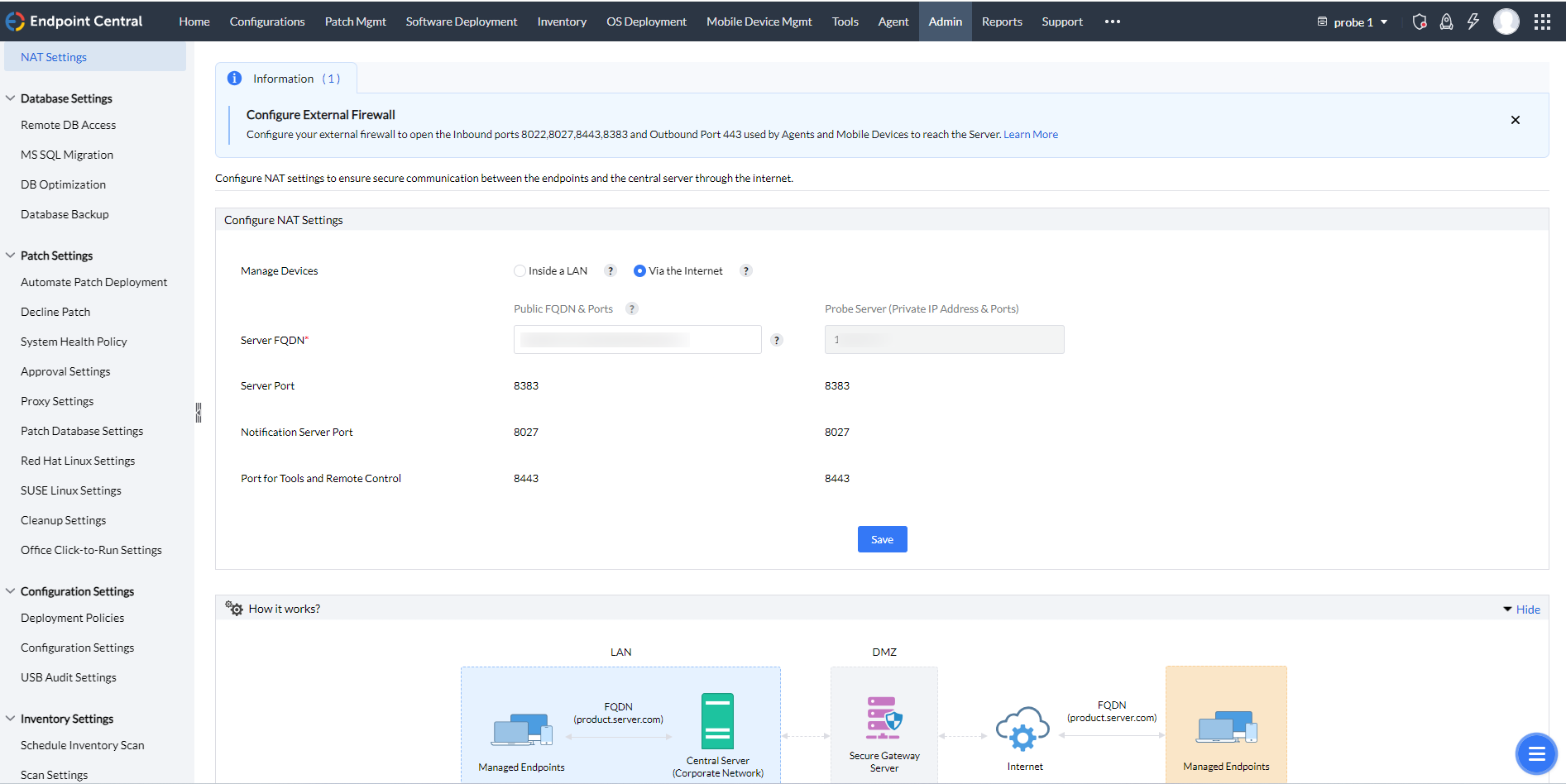The height and width of the screenshot is (784, 1566).
Task: Open the rocket quick-launch icon
Action: tap(1446, 22)
